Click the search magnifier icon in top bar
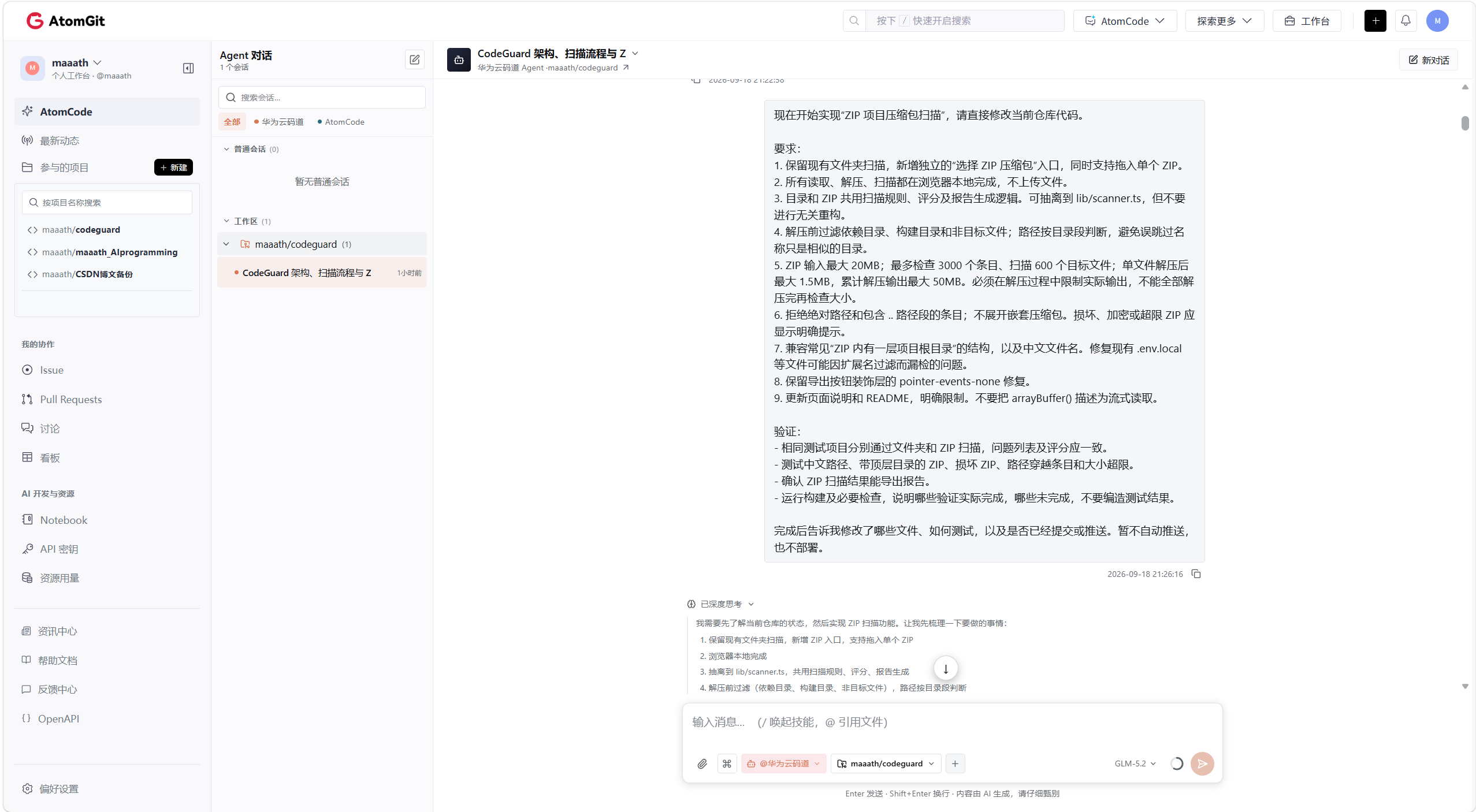The width and height of the screenshot is (1476, 812). pyautogui.click(x=854, y=21)
